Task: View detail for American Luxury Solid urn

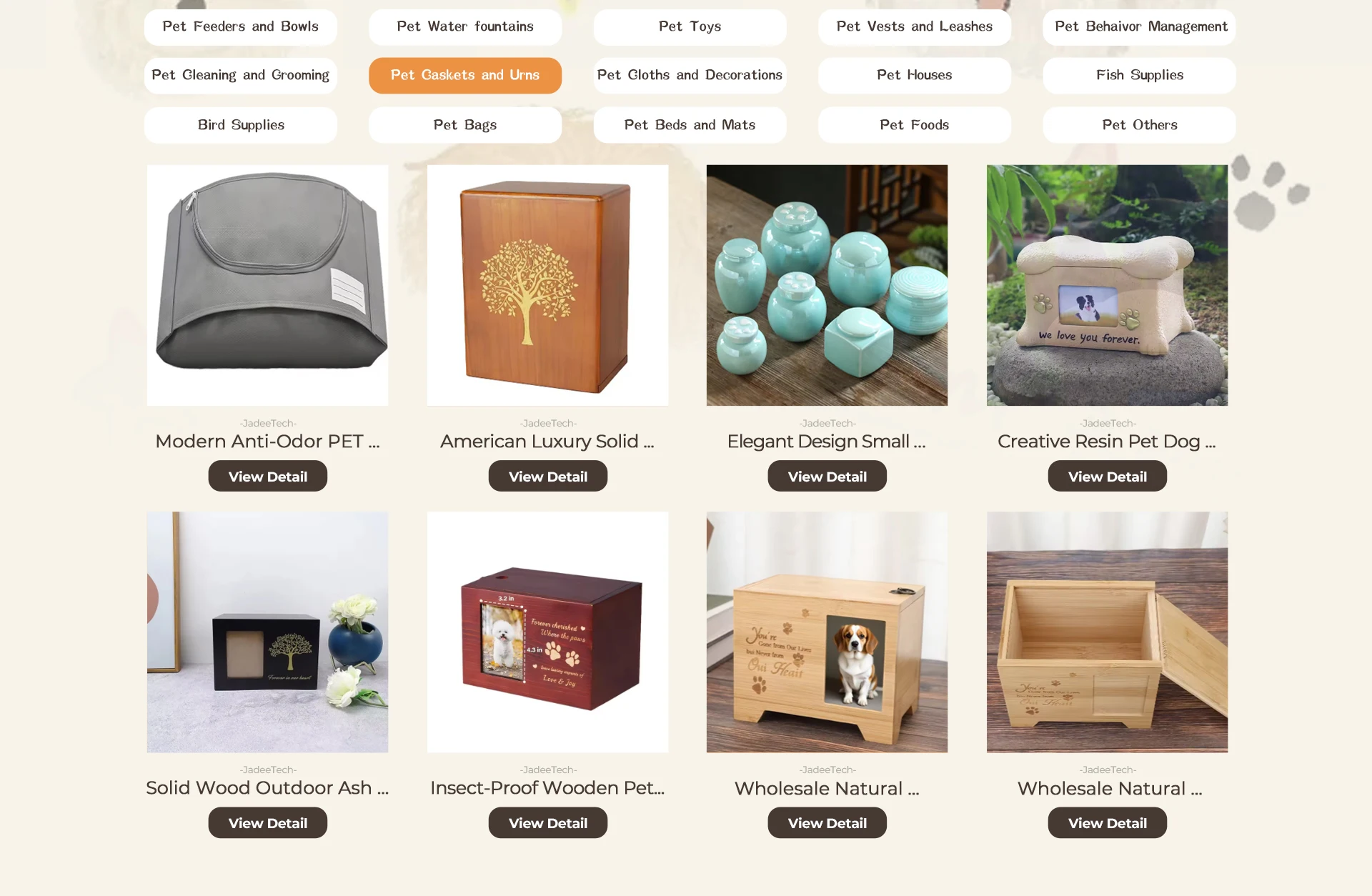Action: point(548,476)
